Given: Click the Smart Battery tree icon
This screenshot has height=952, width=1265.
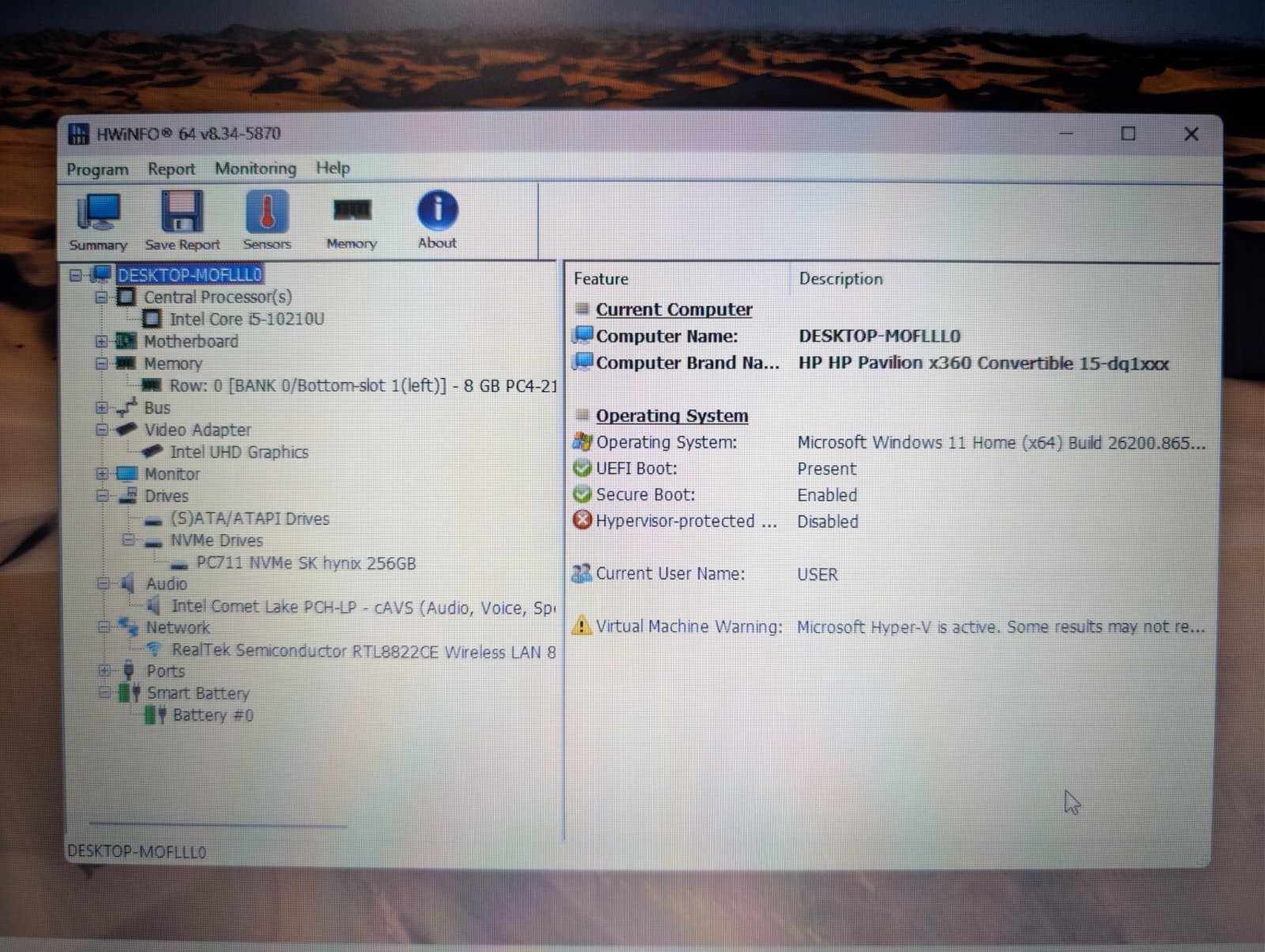Looking at the screenshot, I should coord(130,693).
